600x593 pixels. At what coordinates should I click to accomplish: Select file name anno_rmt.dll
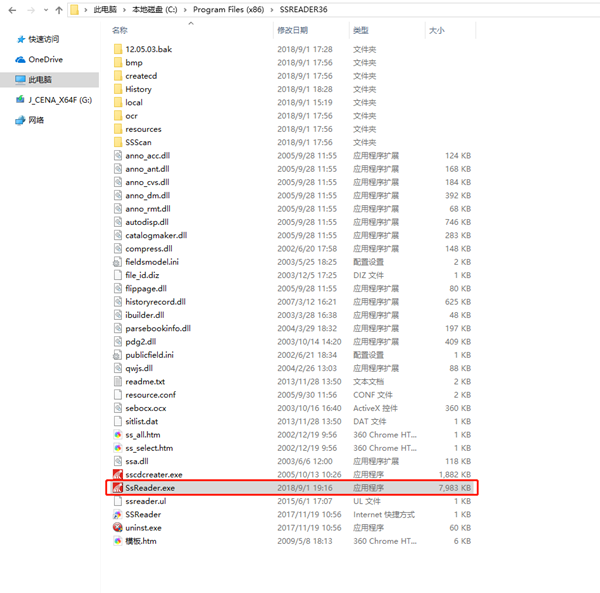tap(148, 209)
